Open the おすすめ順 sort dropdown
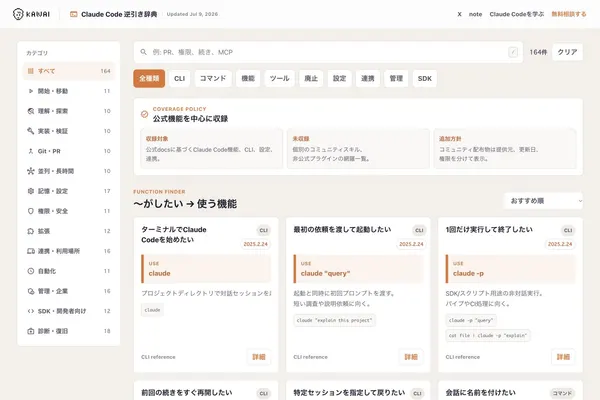This screenshot has width=600, height=400. point(543,201)
